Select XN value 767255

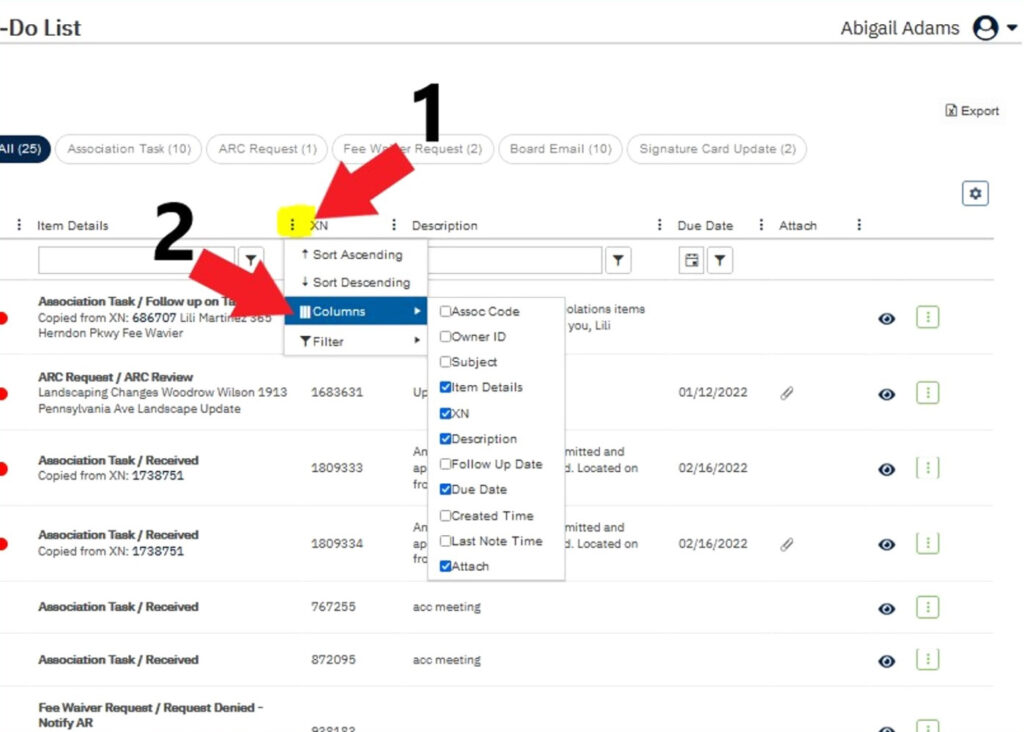click(333, 607)
